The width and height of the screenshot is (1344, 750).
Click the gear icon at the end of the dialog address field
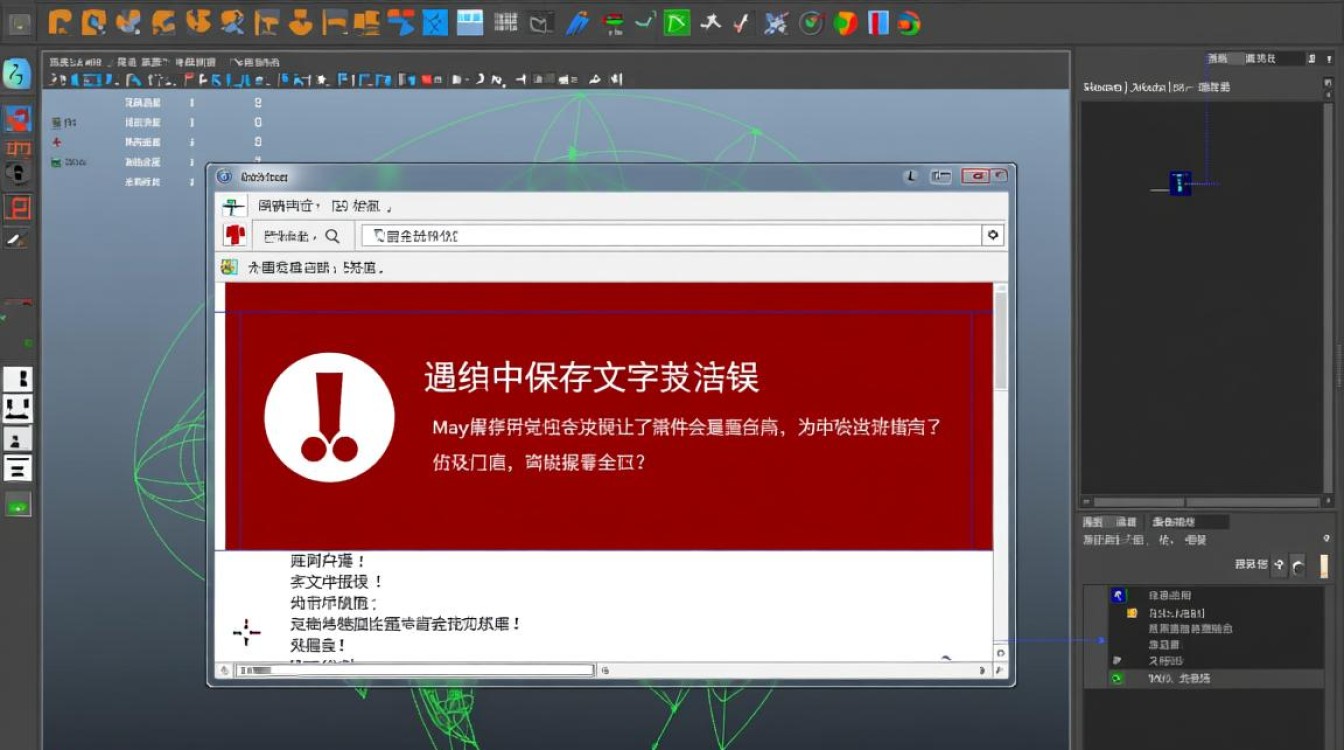tap(993, 235)
